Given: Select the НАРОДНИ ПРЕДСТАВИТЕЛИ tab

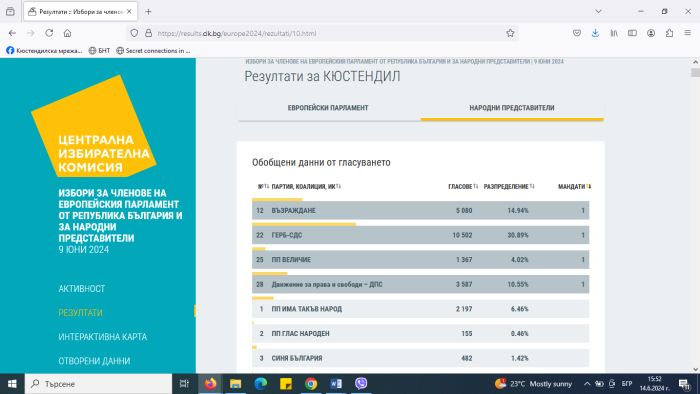Looking at the screenshot, I should (512, 108).
